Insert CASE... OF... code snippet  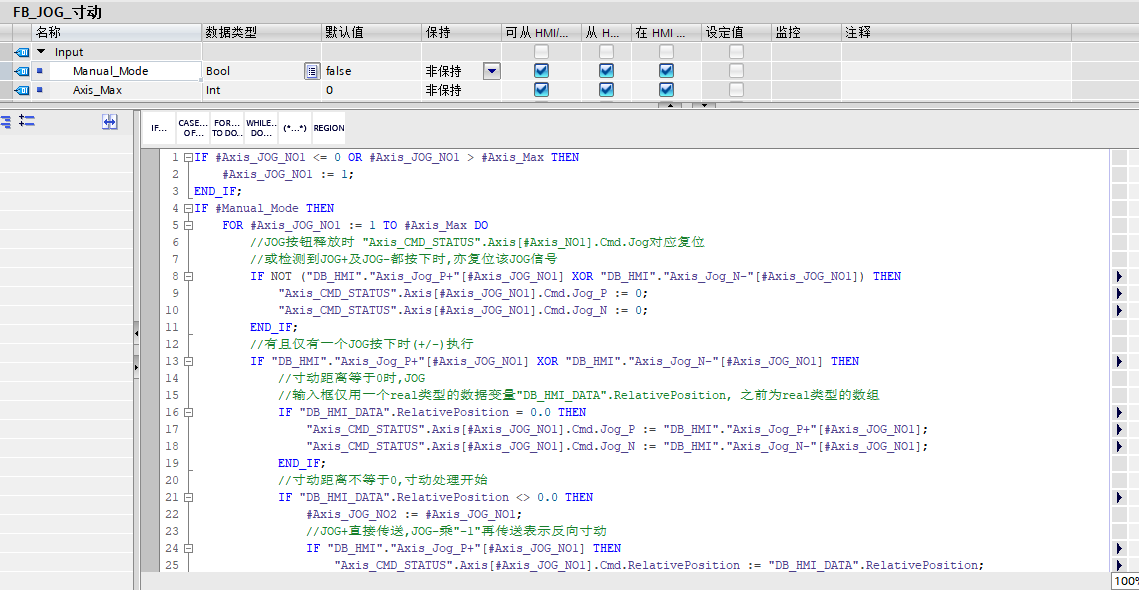(192, 128)
